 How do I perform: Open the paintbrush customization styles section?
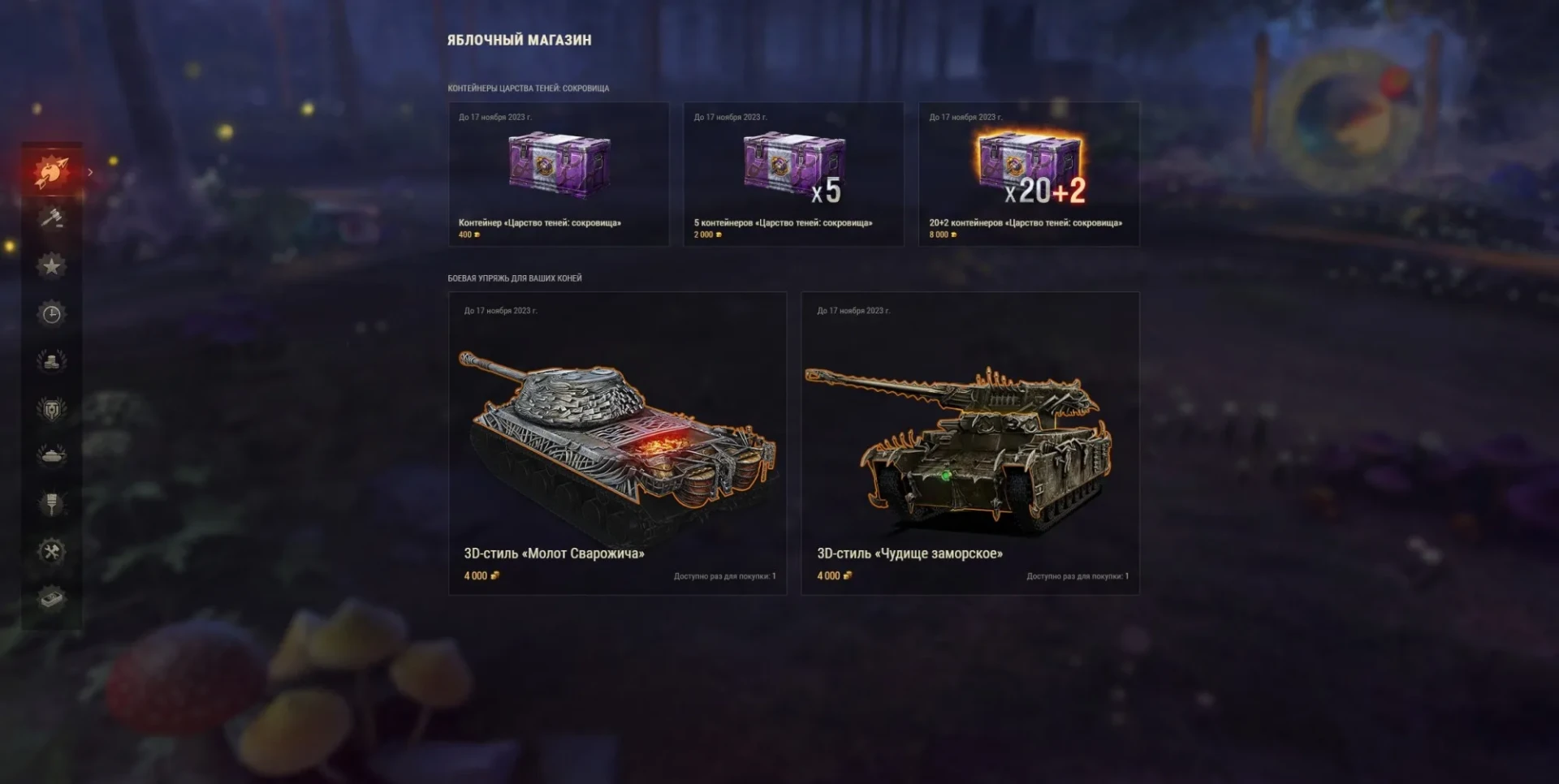(51, 504)
